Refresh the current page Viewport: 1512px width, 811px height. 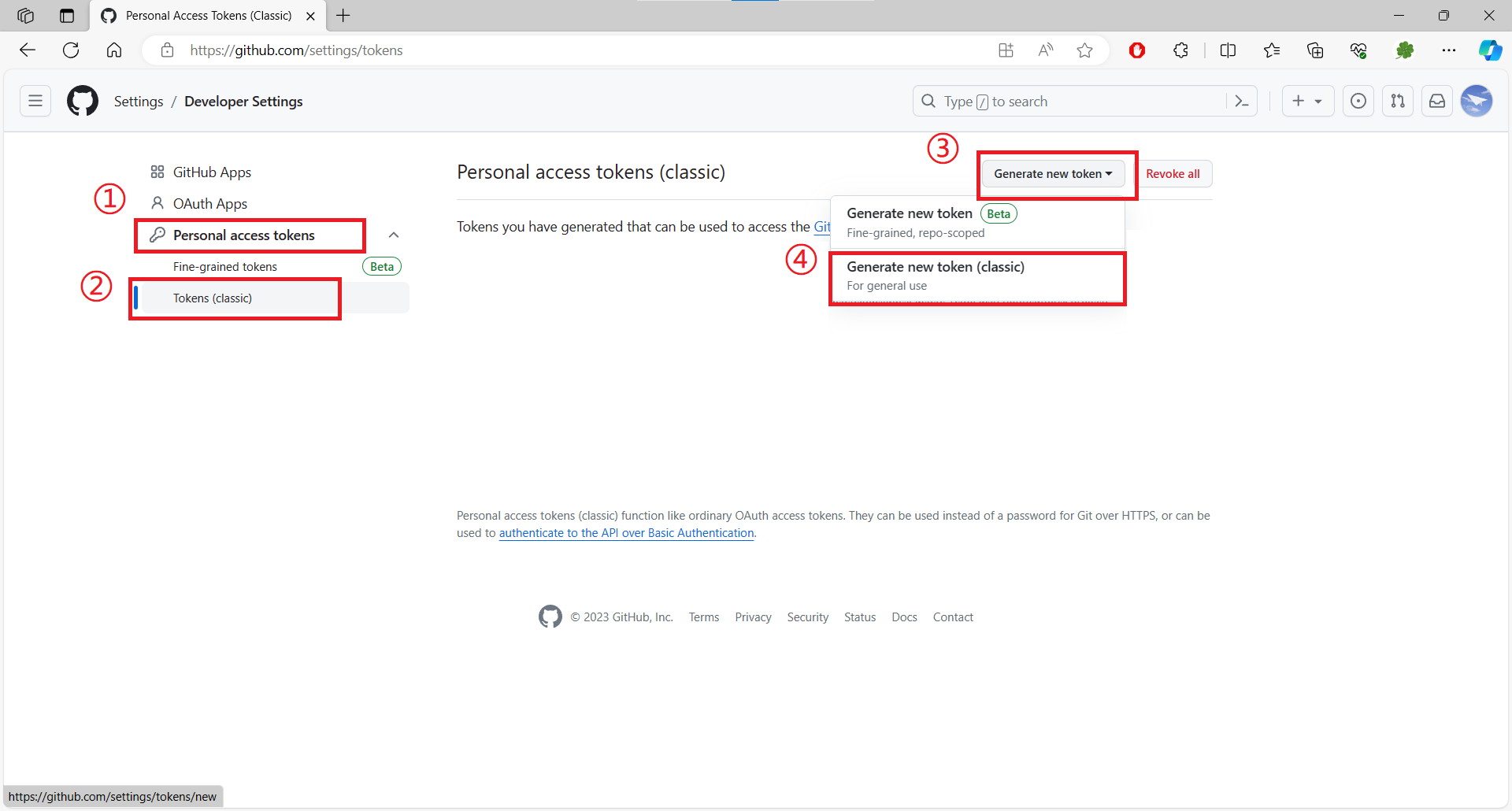click(71, 50)
